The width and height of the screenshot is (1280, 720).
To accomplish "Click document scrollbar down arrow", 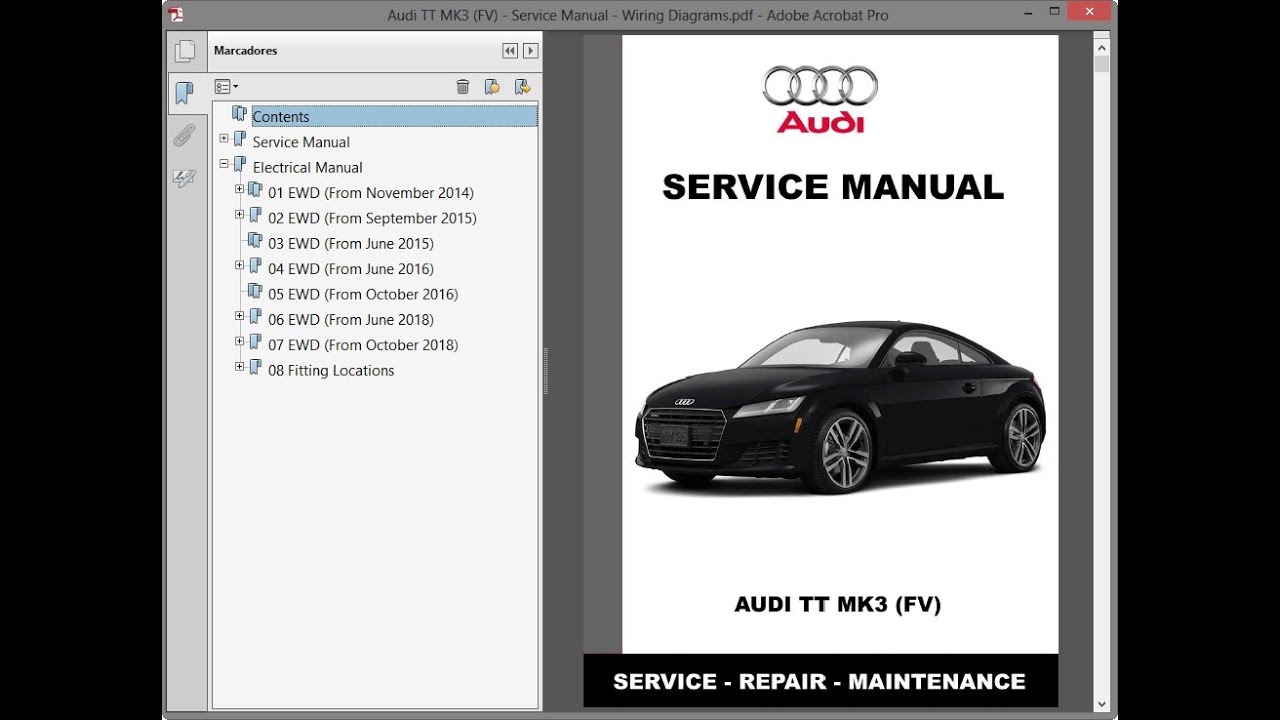I will pos(1102,703).
